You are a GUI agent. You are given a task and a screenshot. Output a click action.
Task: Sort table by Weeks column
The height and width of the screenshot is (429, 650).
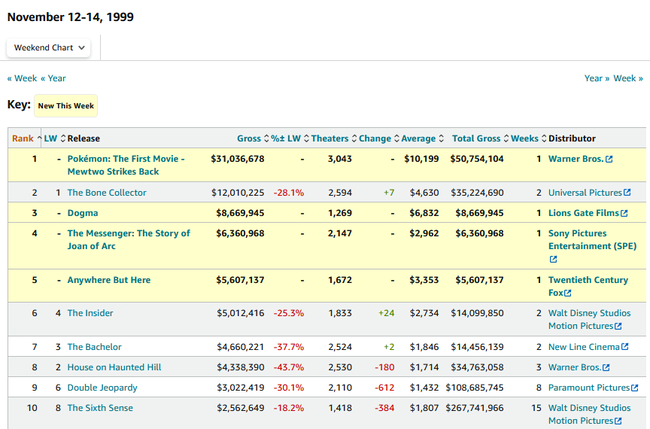click(529, 138)
